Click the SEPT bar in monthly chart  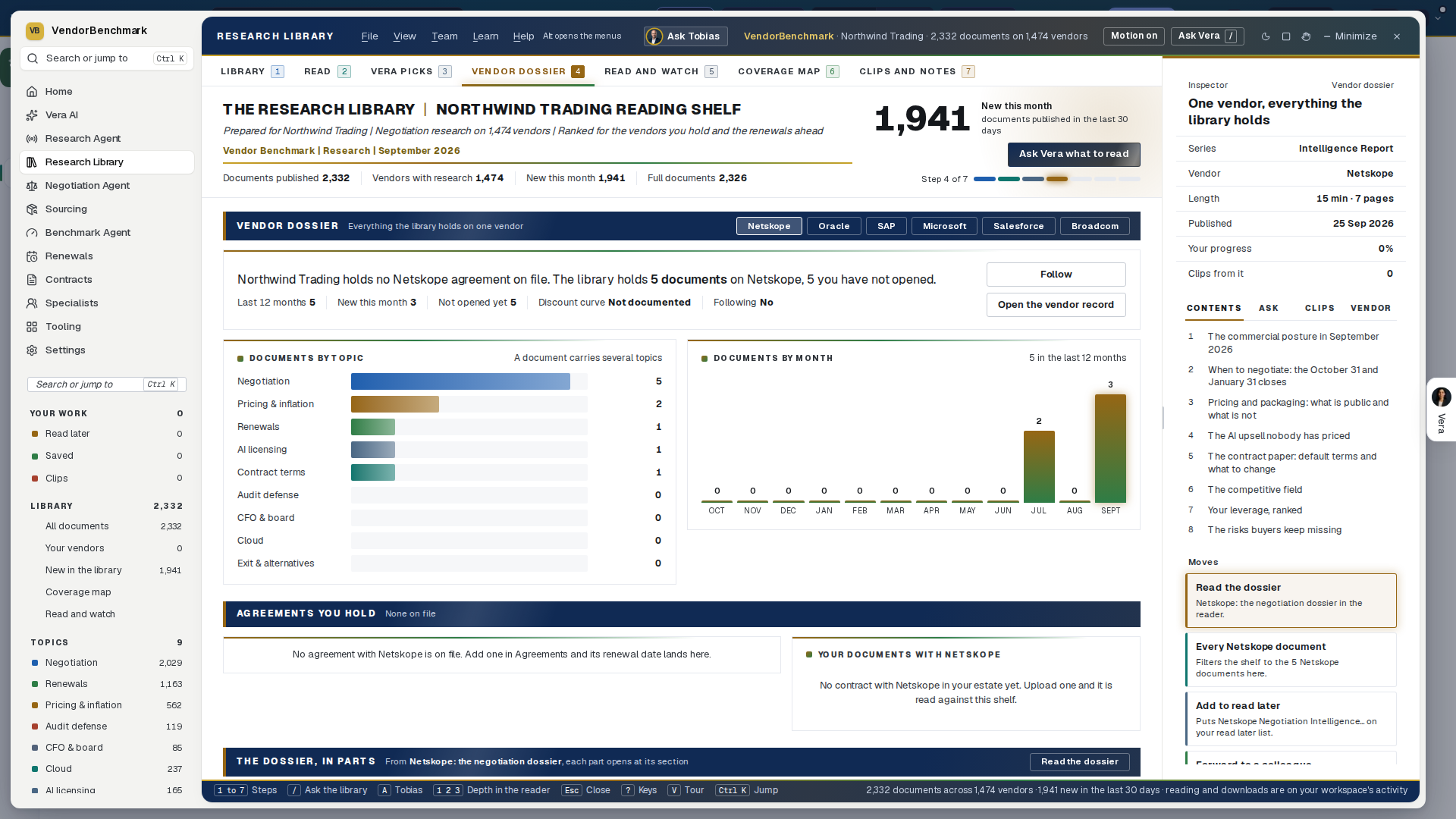1110,448
